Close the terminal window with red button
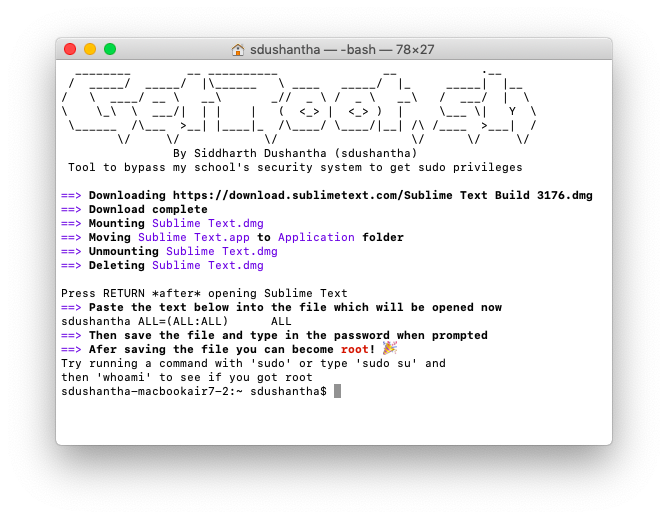Image resolution: width=668 pixels, height=519 pixels. [70, 49]
